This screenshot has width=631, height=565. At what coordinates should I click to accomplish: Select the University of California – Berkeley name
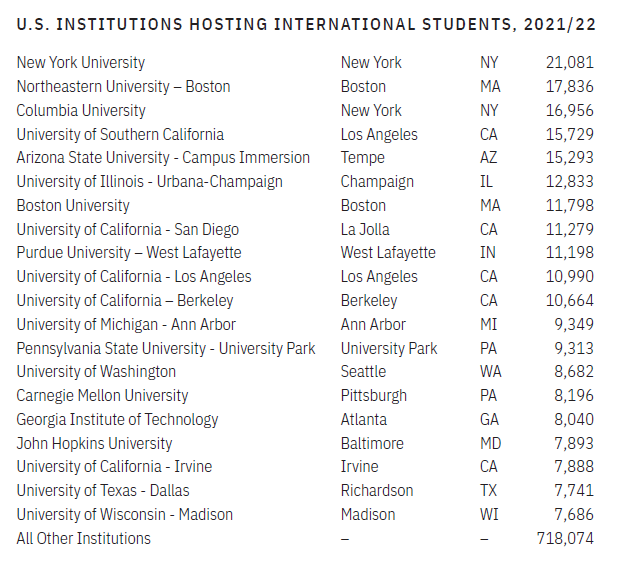[125, 301]
